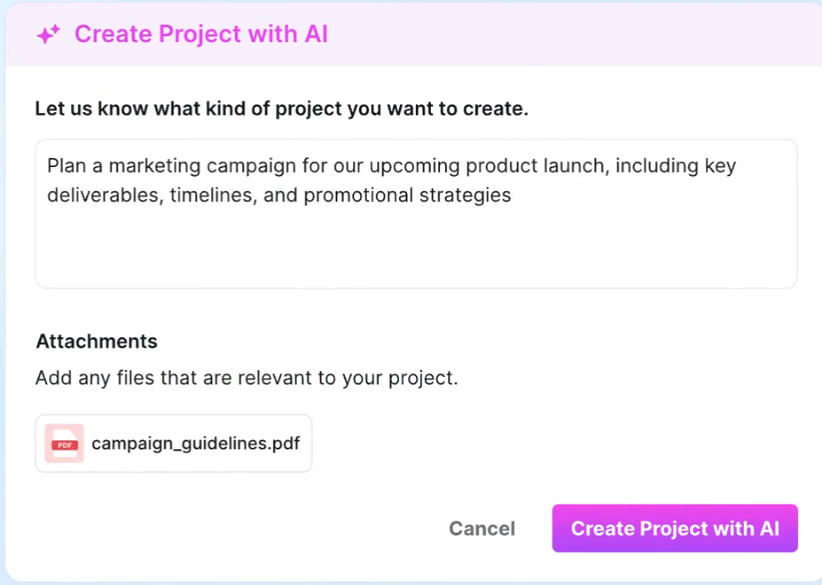Screen dimensions: 822x585
Task: Click the 'Add any files that are relevant' text
Action: point(246,379)
